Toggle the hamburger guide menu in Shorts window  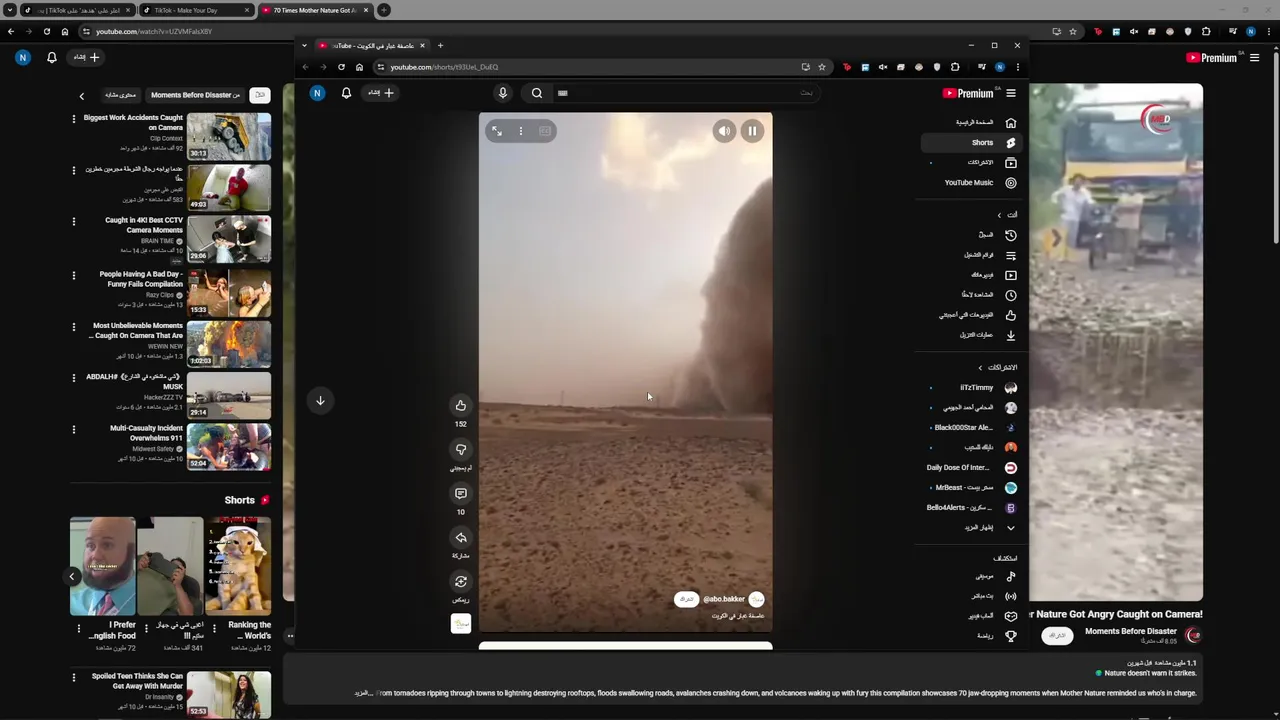[x=1011, y=93]
